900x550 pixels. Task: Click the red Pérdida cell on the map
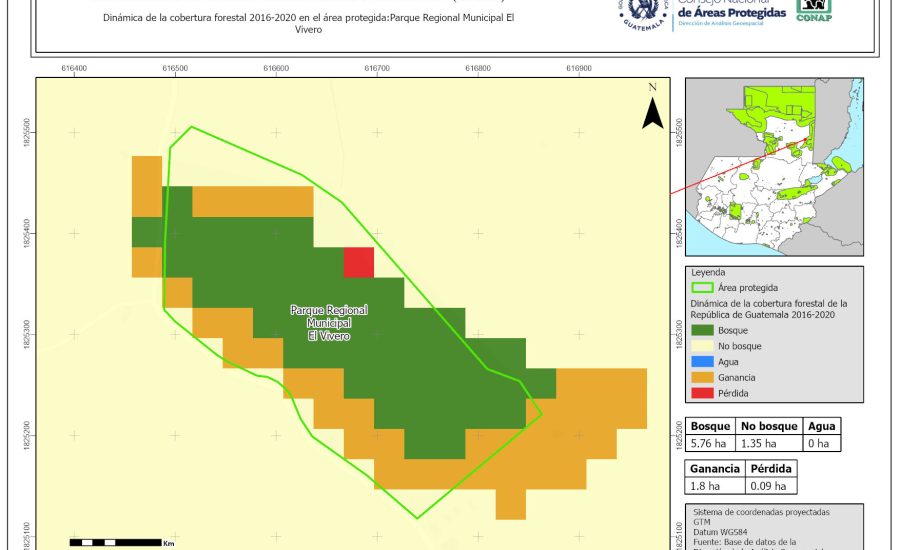(x=359, y=262)
